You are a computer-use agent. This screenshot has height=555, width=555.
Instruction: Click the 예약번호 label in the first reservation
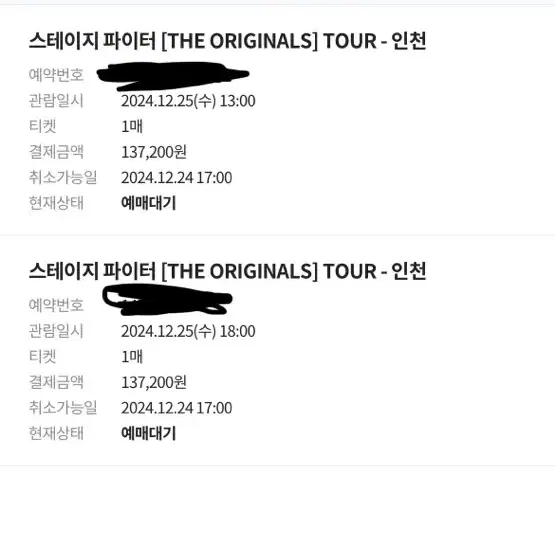coord(56,75)
